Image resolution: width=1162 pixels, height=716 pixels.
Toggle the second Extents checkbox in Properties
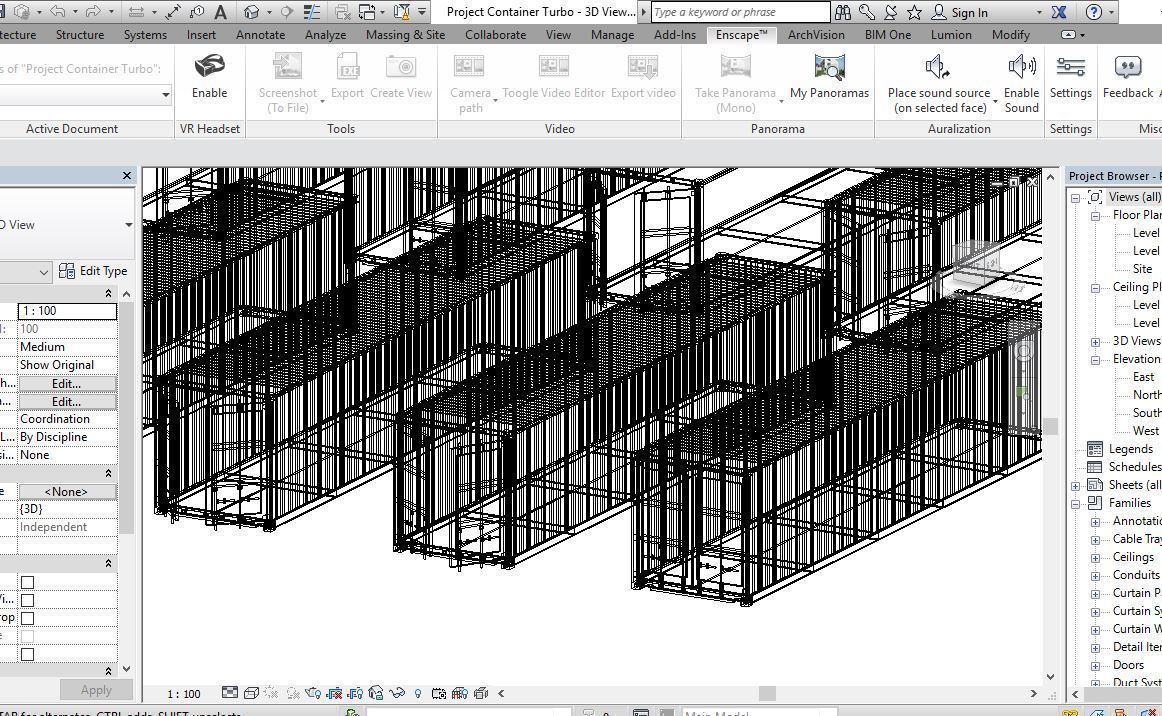pos(27,600)
